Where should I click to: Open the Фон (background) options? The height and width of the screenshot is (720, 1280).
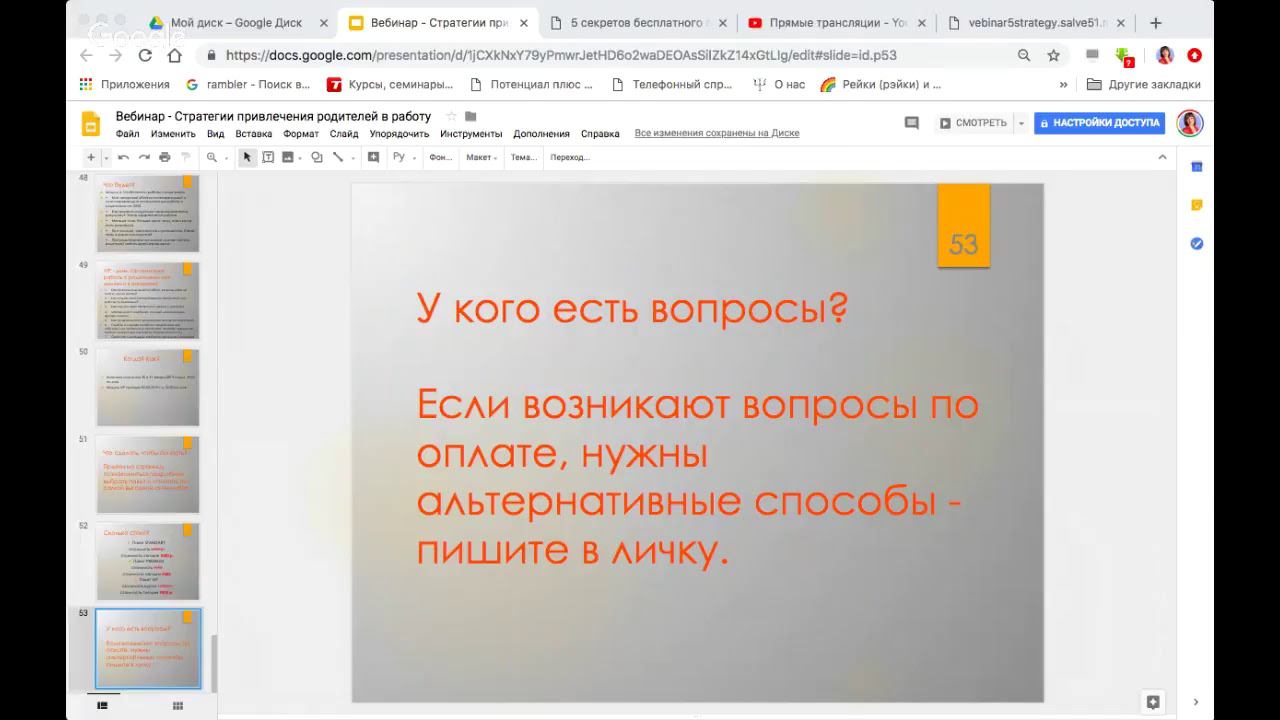click(440, 157)
